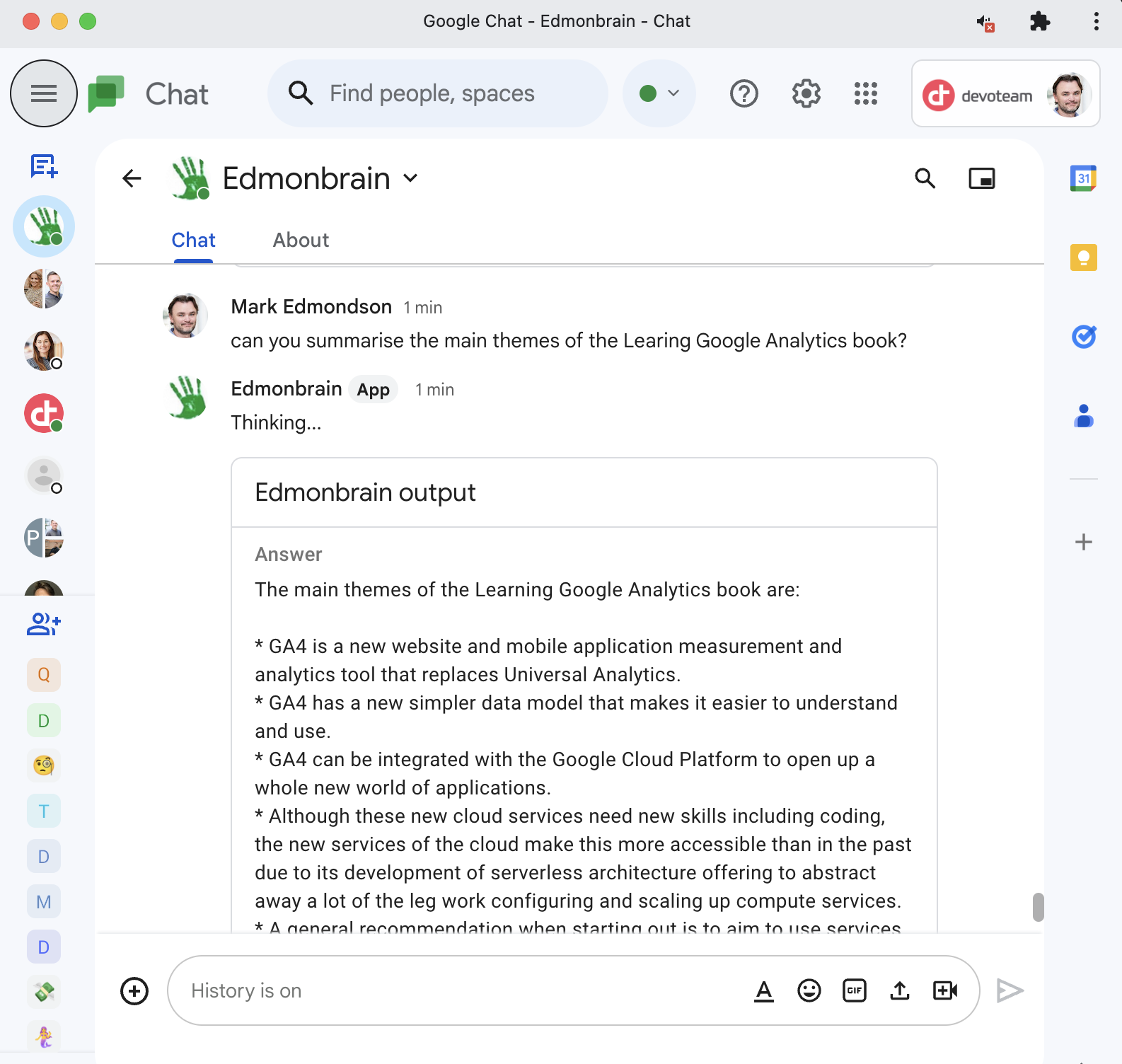
Task: Select the Edmonbrain conversation in sidebar
Action: point(44,226)
